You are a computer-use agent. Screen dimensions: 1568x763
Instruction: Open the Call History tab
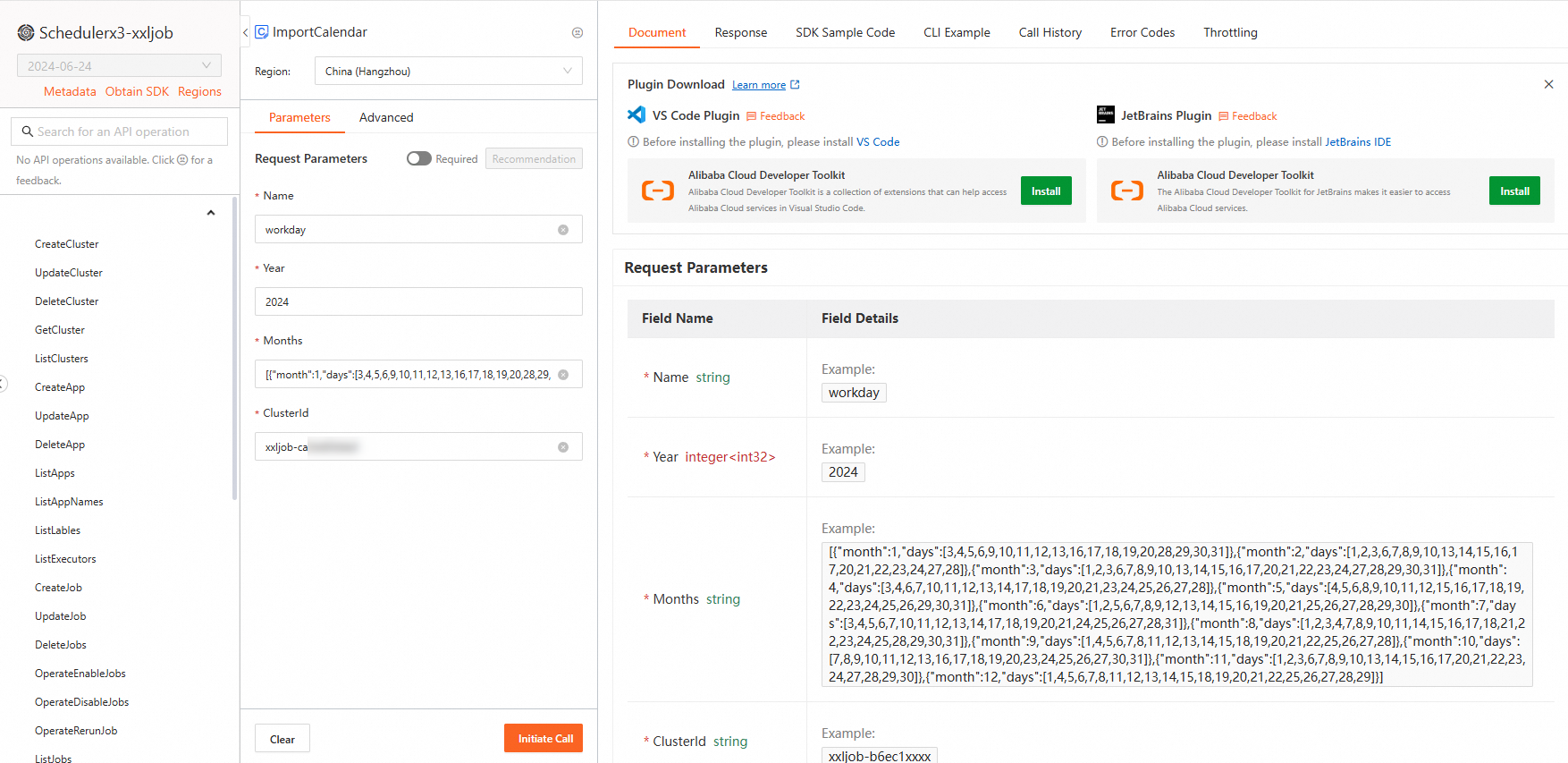(1050, 32)
